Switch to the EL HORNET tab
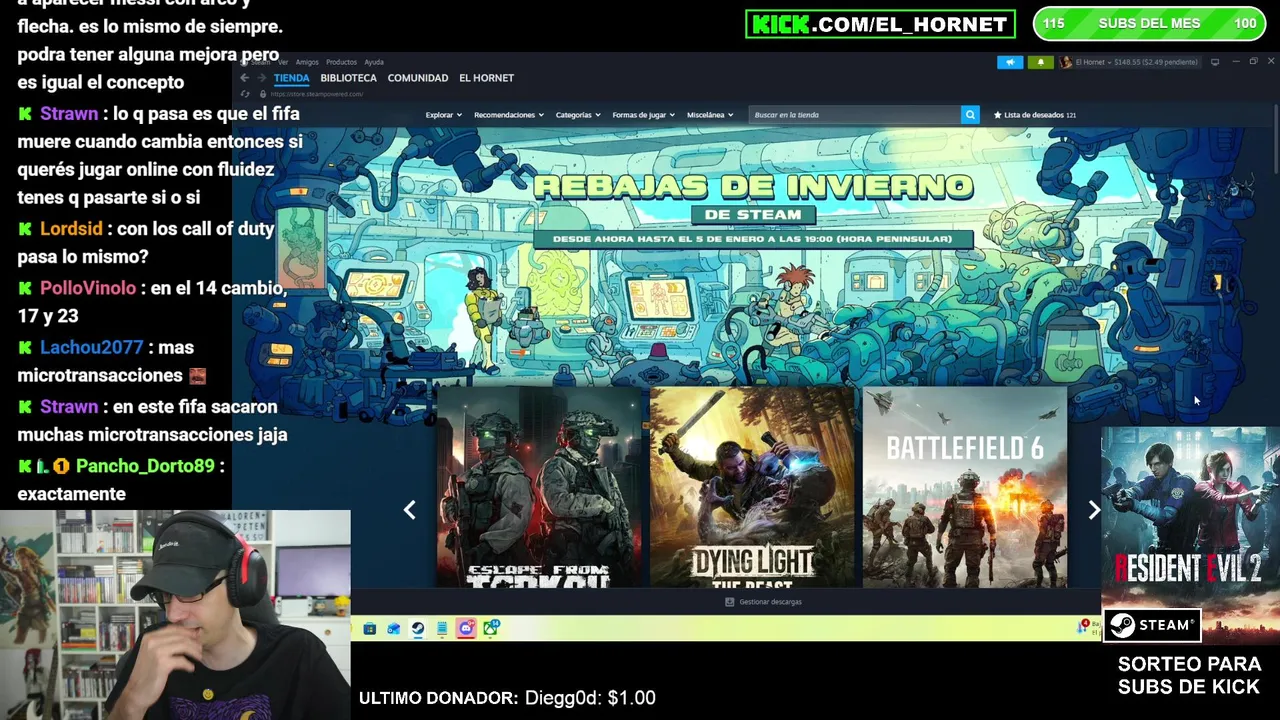 486,78
